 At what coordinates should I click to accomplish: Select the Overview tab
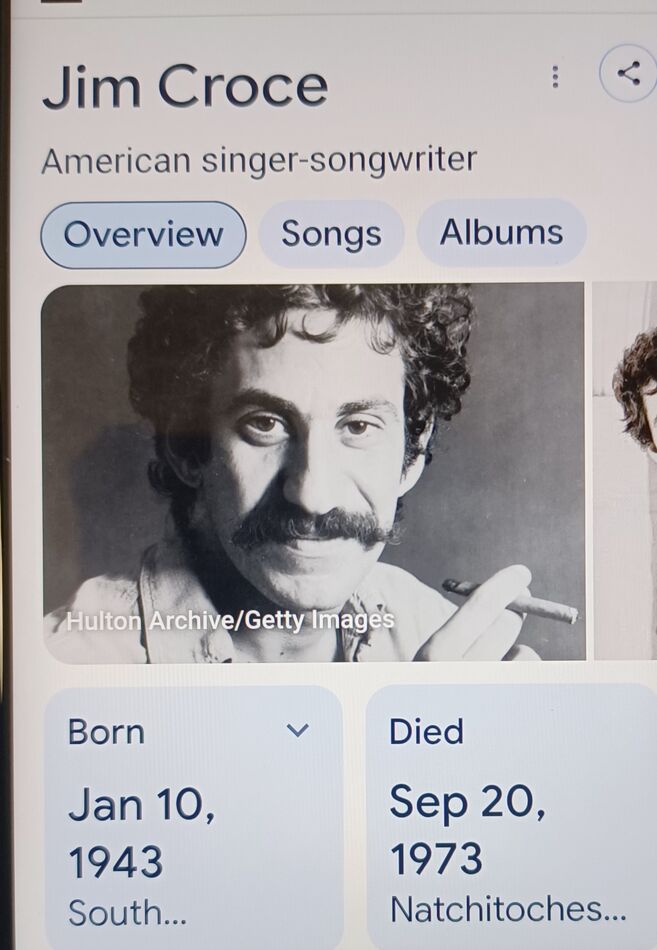[x=143, y=234]
